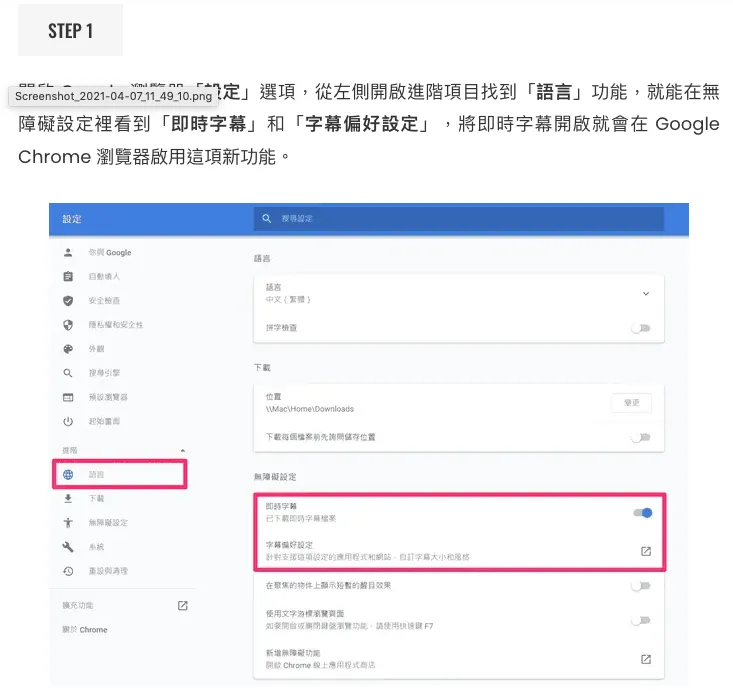Click the 新增無障礙功能 row label
The height and width of the screenshot is (694, 733).
[x=293, y=653]
